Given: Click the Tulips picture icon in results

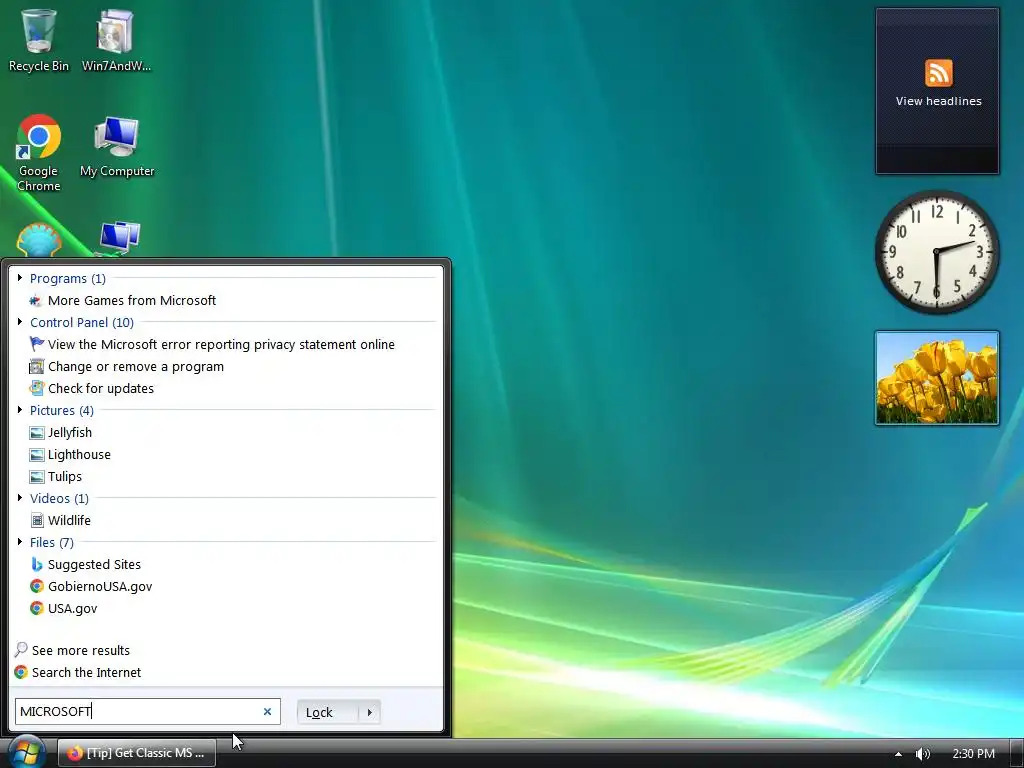Looking at the screenshot, I should [x=37, y=477].
